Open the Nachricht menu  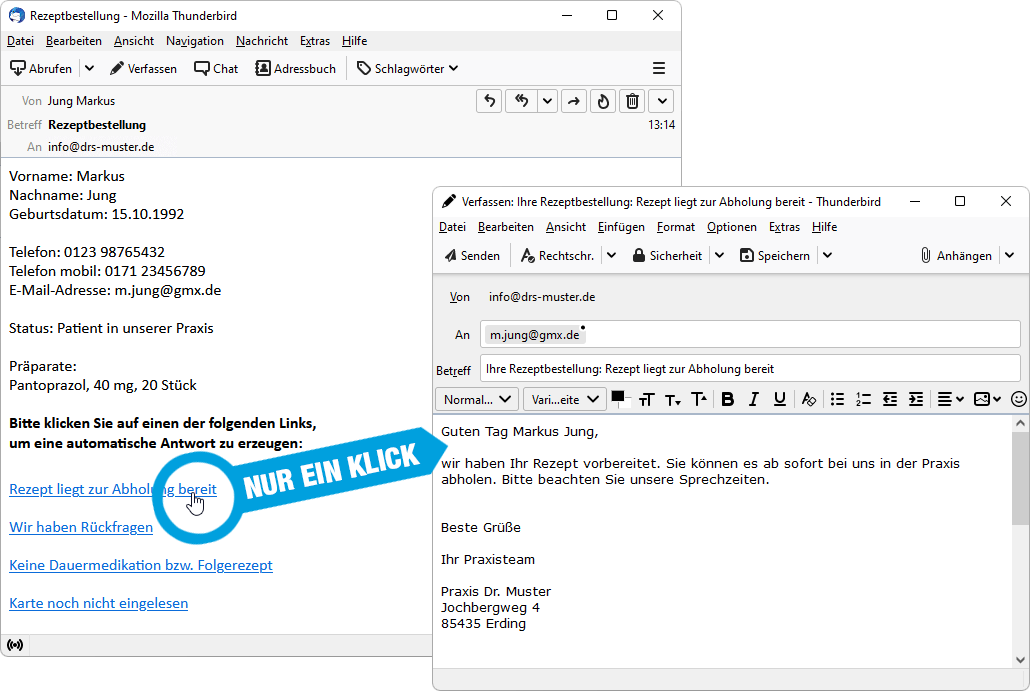point(261,41)
